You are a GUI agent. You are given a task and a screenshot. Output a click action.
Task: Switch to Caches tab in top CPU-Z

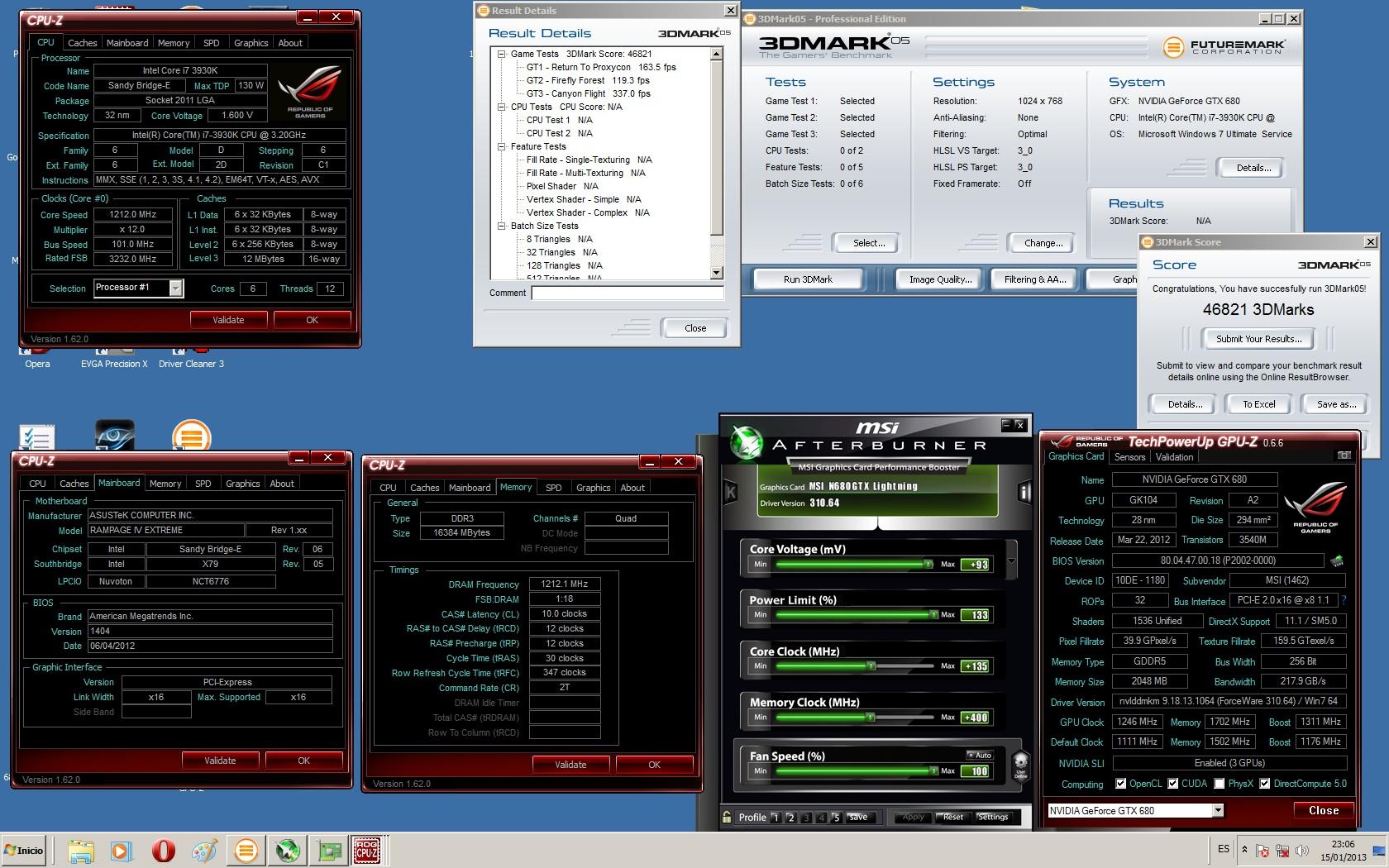point(82,43)
